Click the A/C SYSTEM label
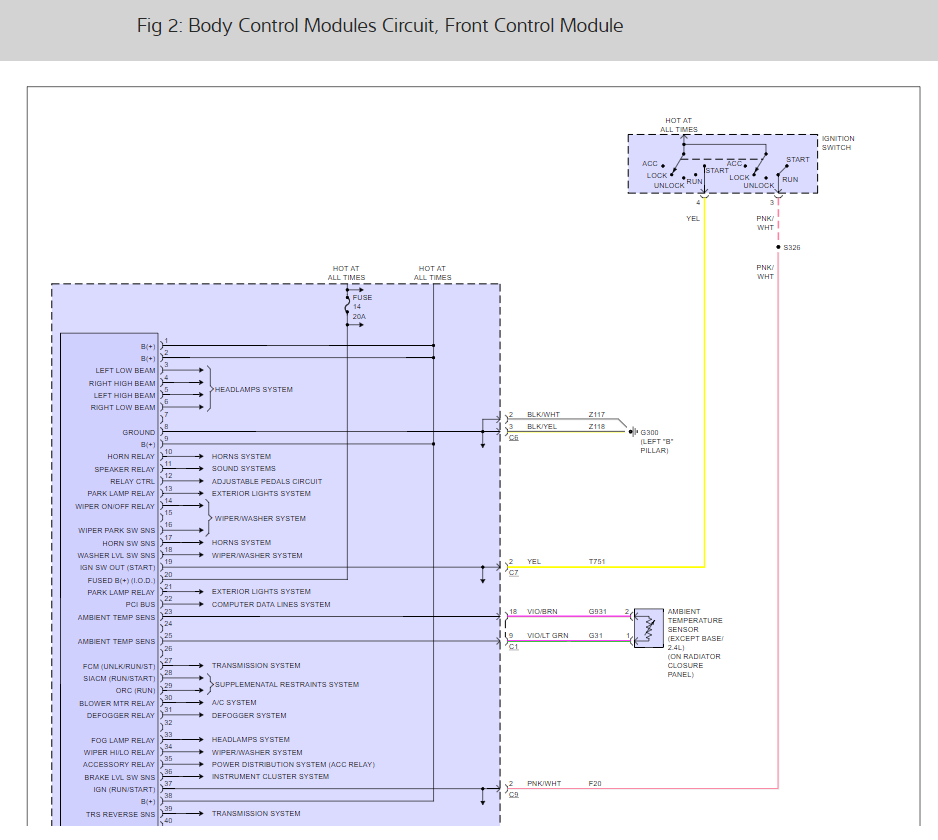The image size is (938, 840). (234, 703)
